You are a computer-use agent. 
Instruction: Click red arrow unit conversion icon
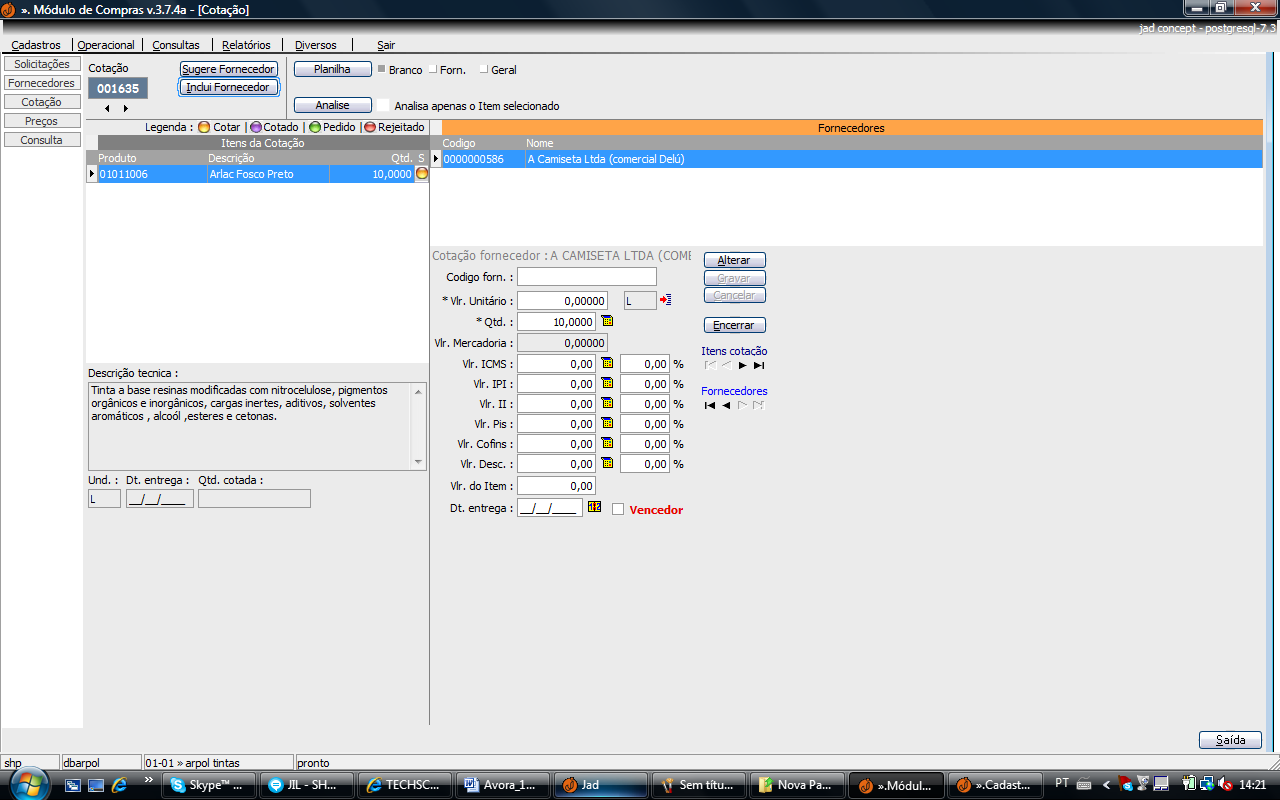pos(666,300)
